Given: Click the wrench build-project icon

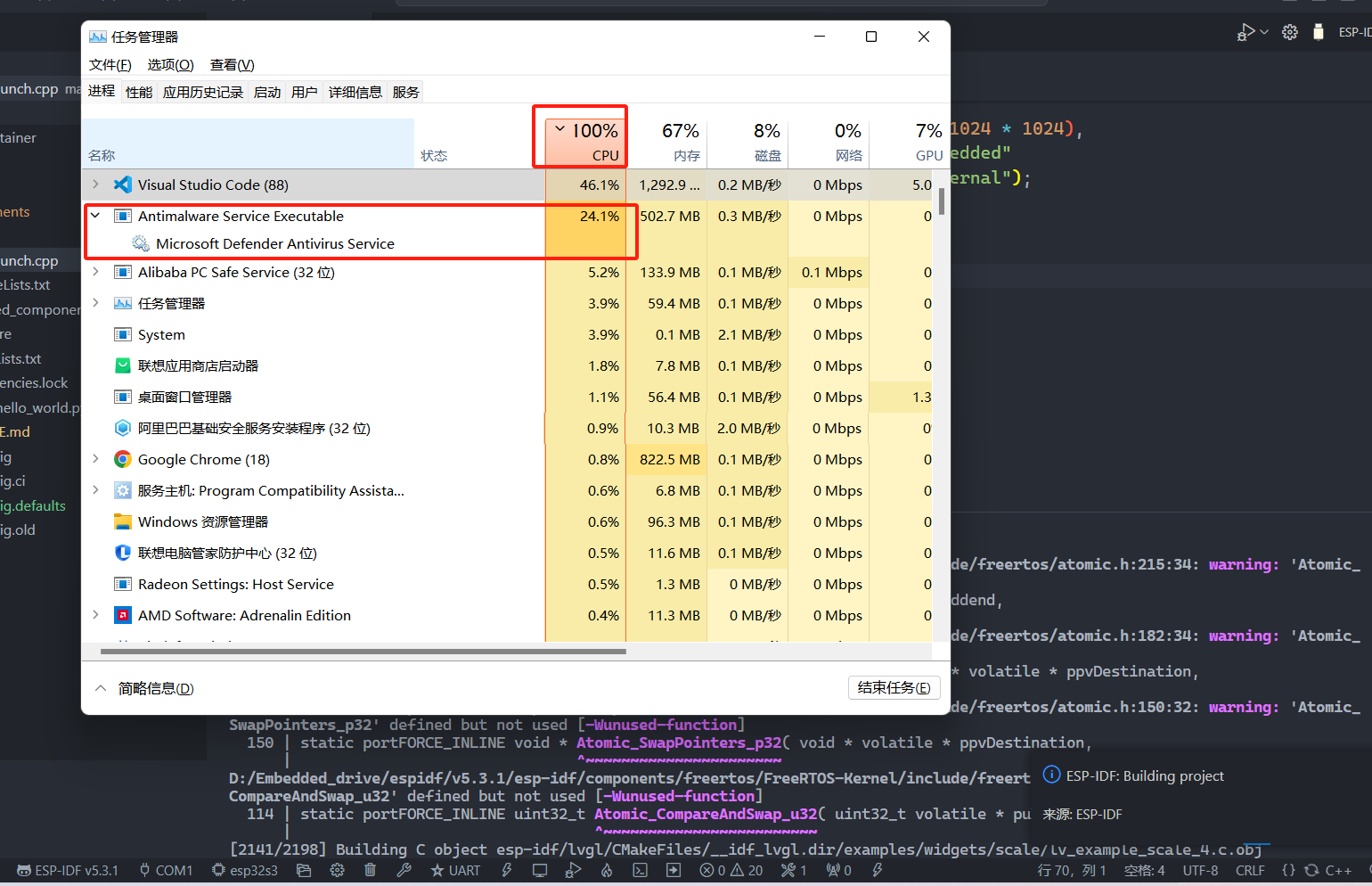Looking at the screenshot, I should [404, 870].
